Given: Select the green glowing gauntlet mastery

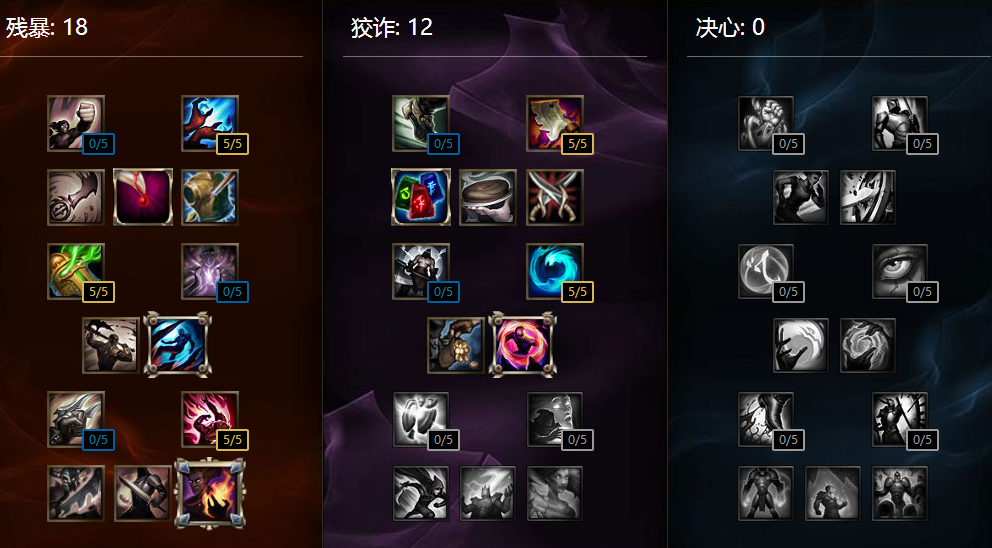Looking at the screenshot, I should (76, 271).
